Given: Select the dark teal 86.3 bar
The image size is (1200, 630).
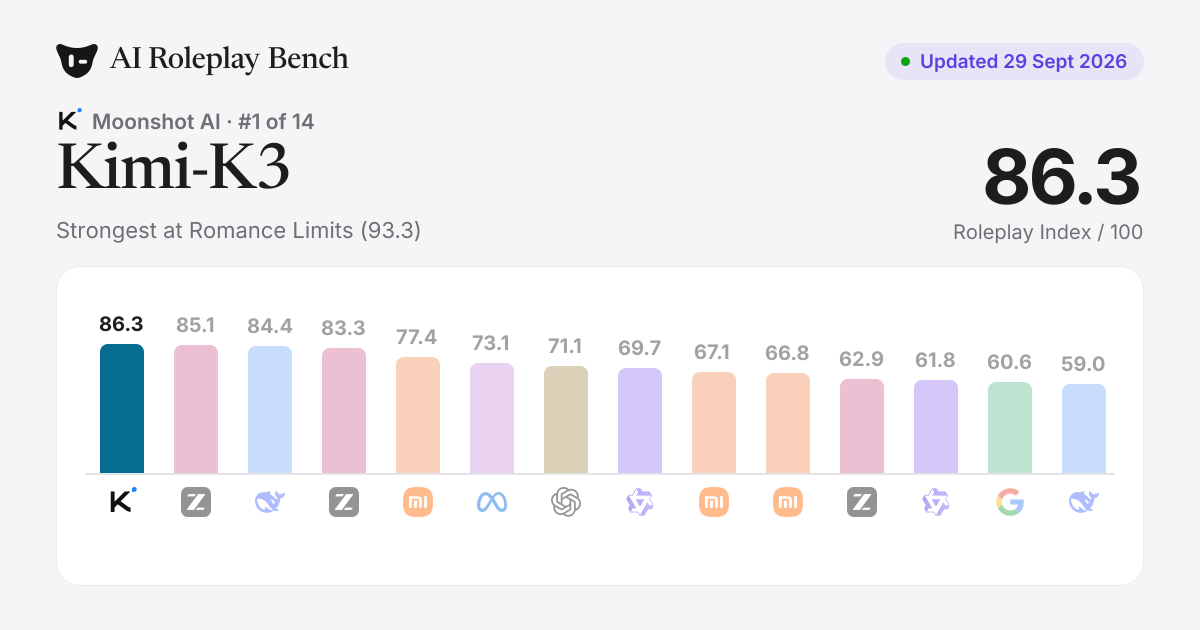Looking at the screenshot, I should (122, 409).
